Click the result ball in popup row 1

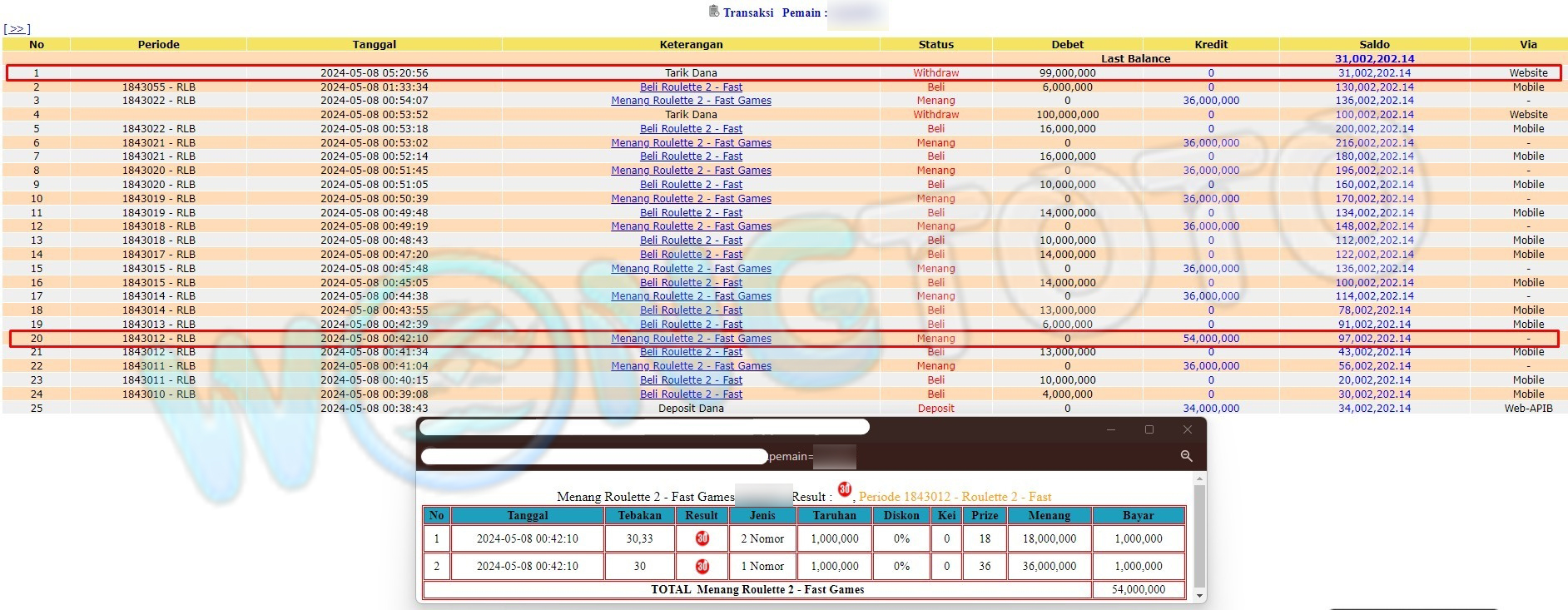click(702, 538)
